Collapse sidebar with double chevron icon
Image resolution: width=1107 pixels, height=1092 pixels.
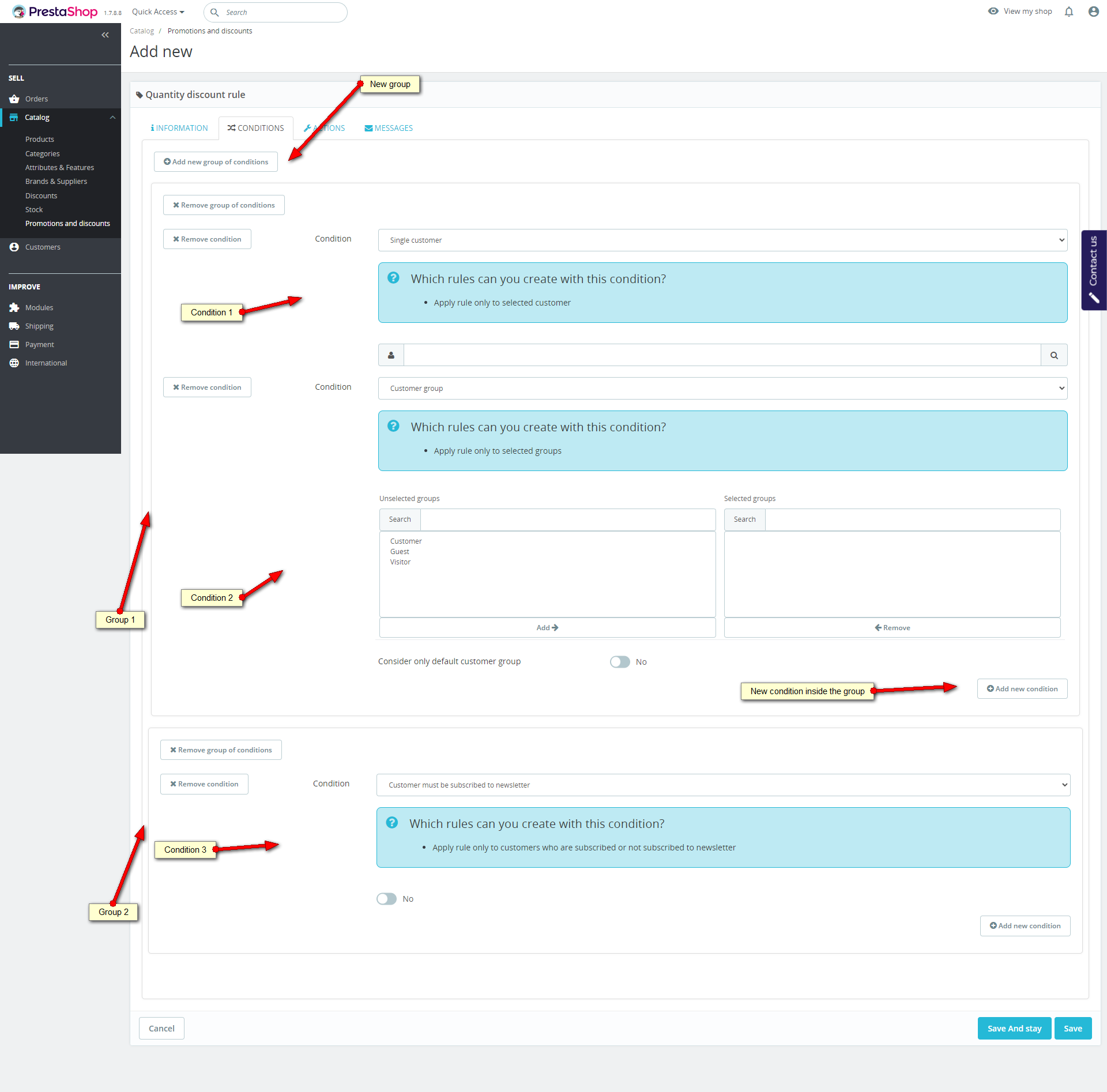(105, 35)
